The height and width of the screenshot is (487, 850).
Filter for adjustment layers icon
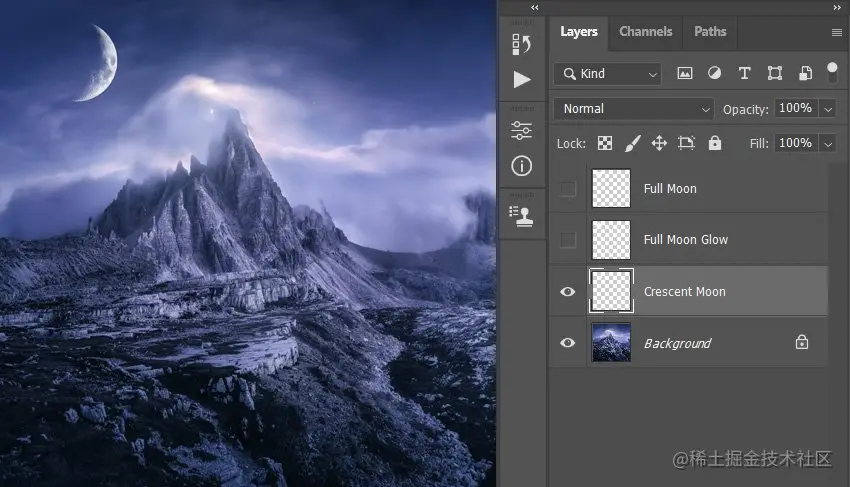pos(714,73)
